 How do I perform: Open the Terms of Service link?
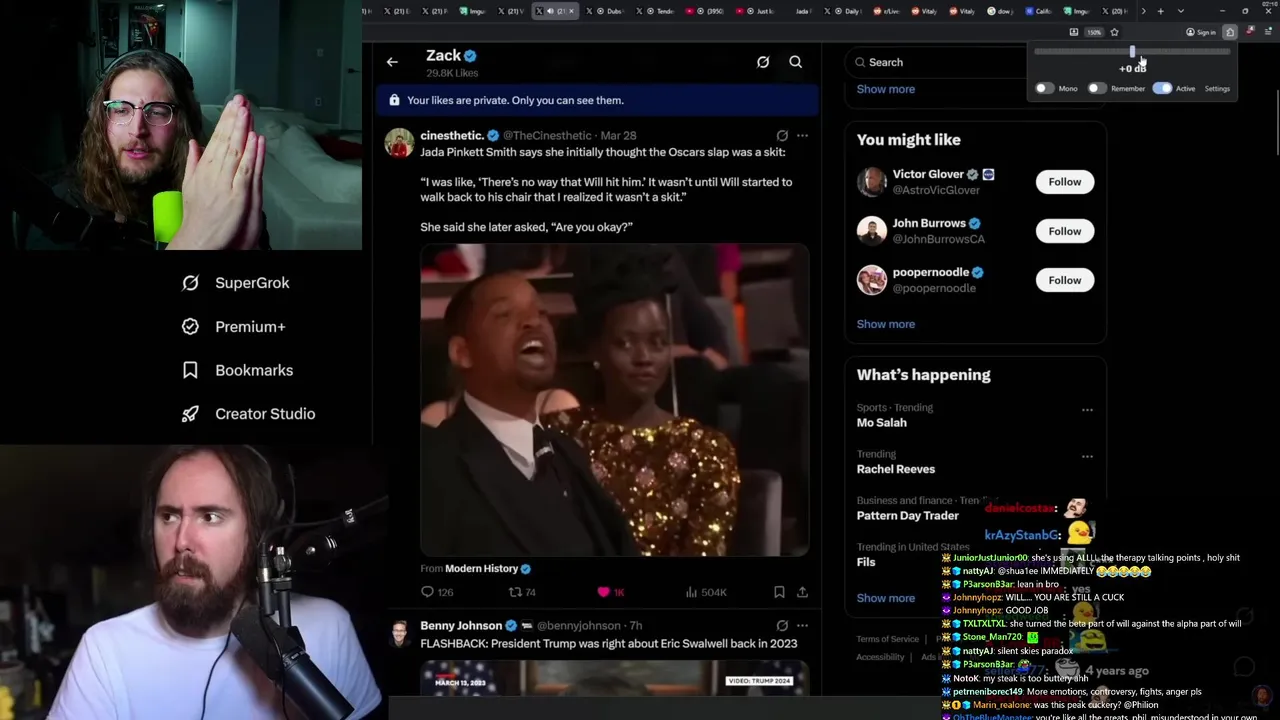click(887, 639)
